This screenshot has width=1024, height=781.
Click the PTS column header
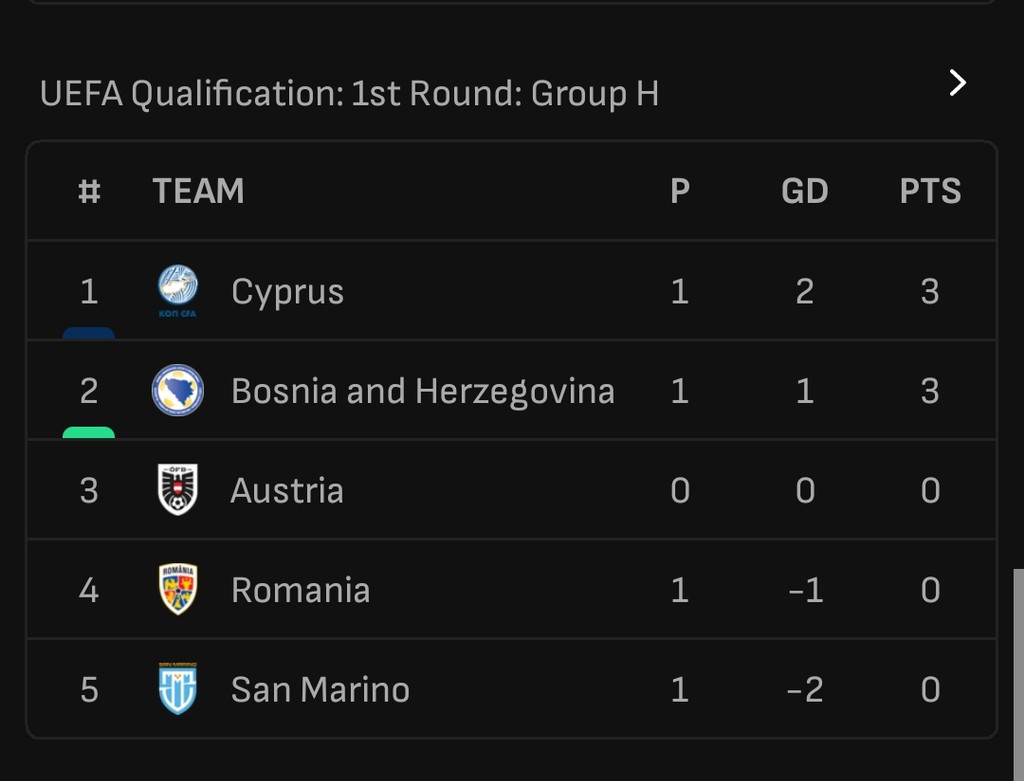coord(930,191)
